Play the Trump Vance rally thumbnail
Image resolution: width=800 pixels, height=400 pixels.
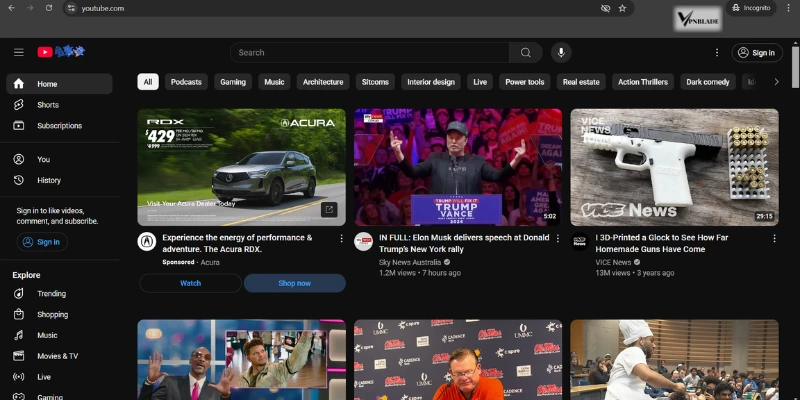tap(458, 167)
